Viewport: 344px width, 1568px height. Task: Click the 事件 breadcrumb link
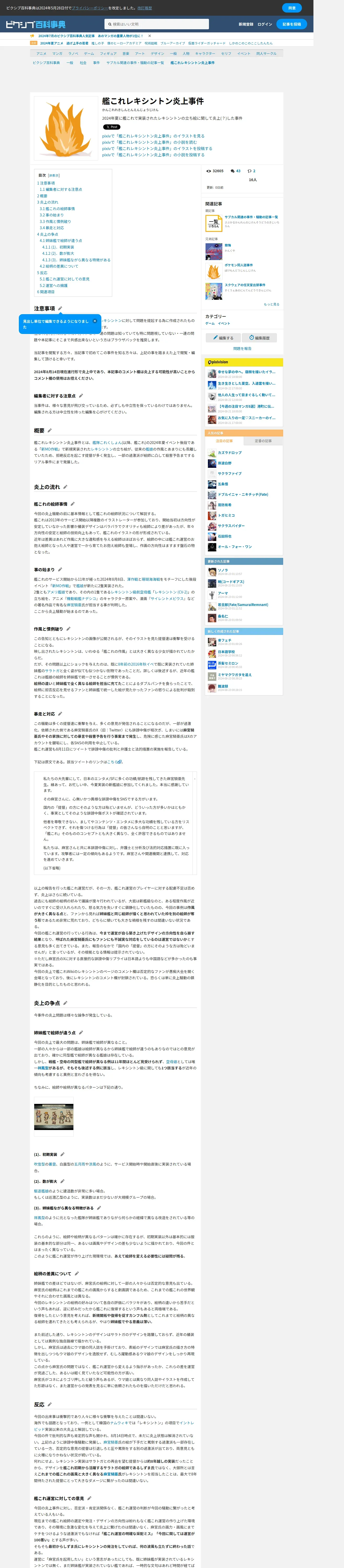96,63
